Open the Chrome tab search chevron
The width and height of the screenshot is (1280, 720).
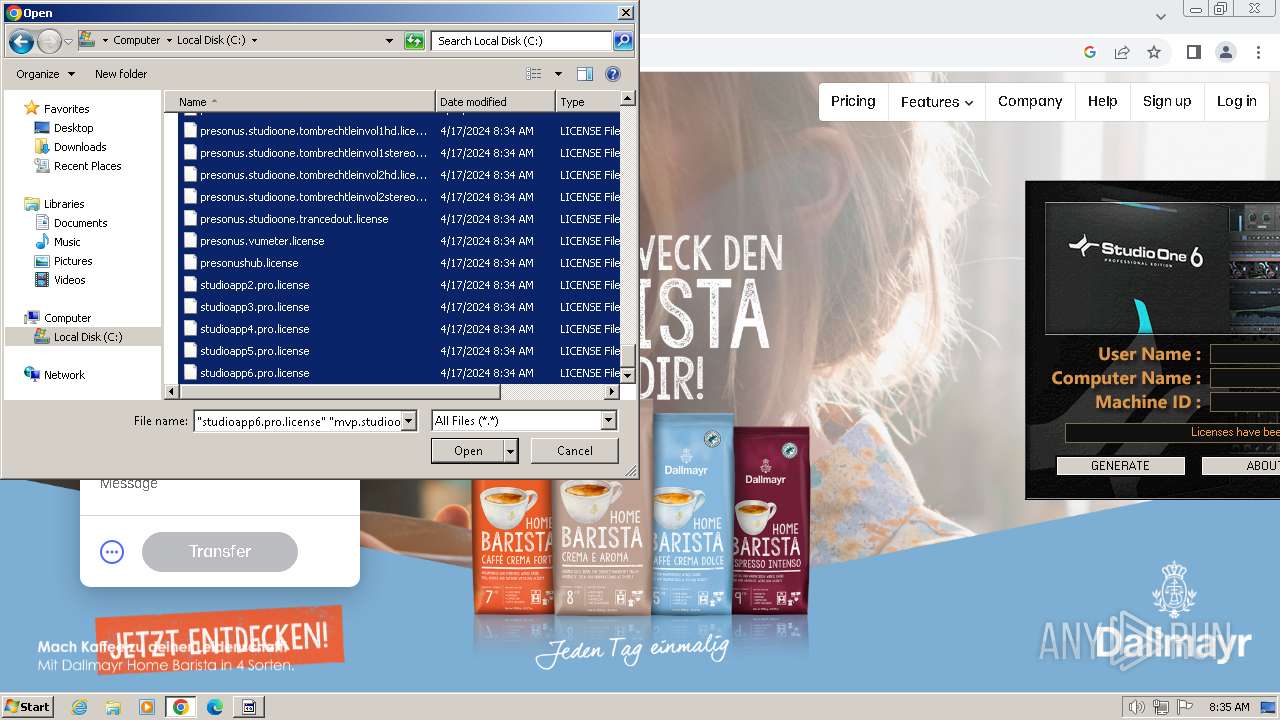[x=1161, y=16]
